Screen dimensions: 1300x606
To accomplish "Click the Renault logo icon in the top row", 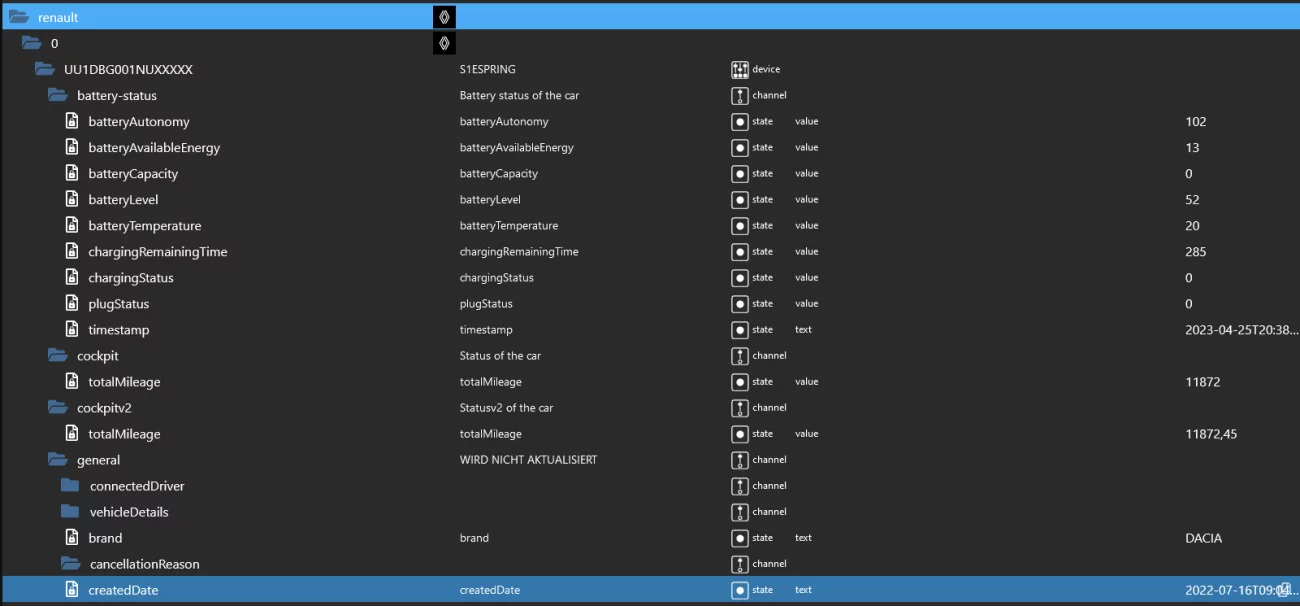I will 444,17.
